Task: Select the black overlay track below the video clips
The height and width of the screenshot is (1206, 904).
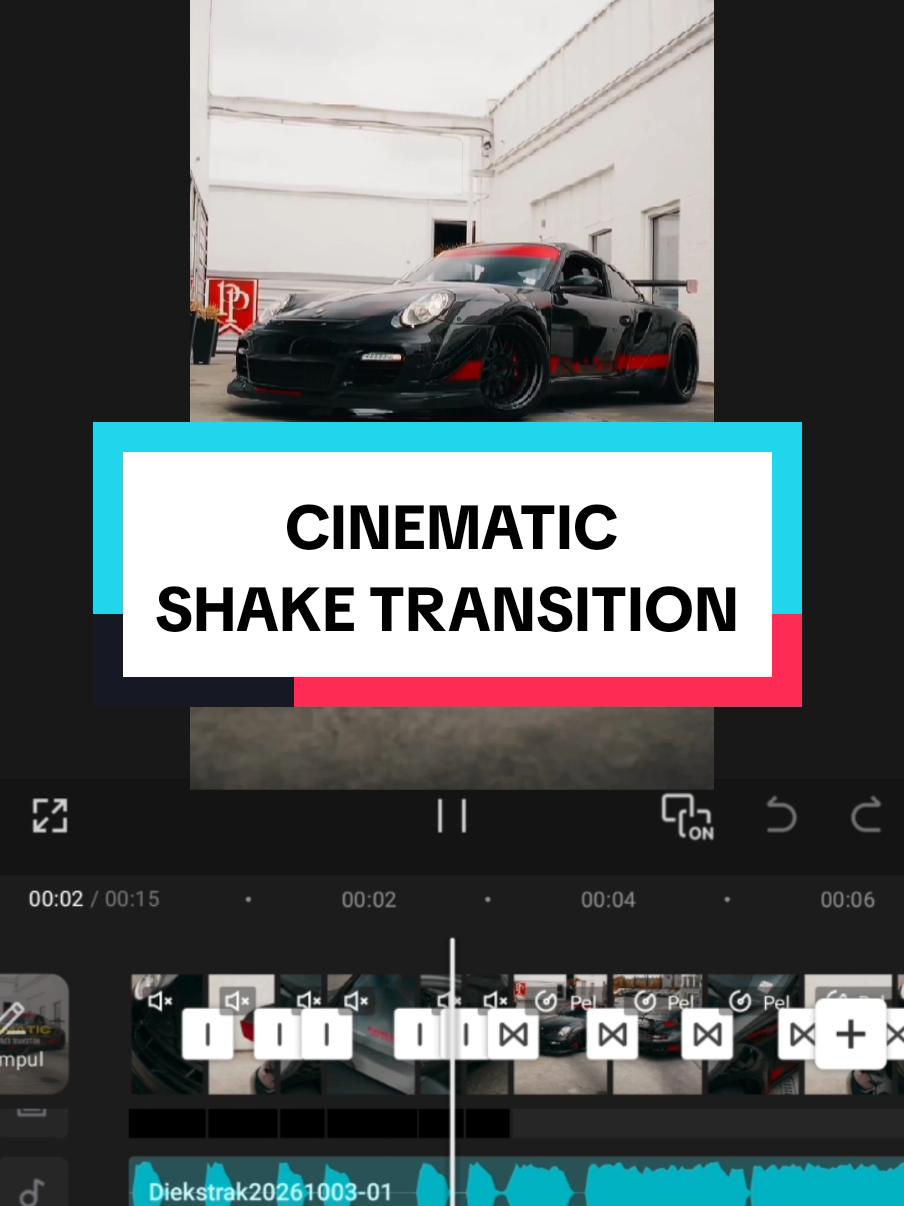Action: [319, 1123]
